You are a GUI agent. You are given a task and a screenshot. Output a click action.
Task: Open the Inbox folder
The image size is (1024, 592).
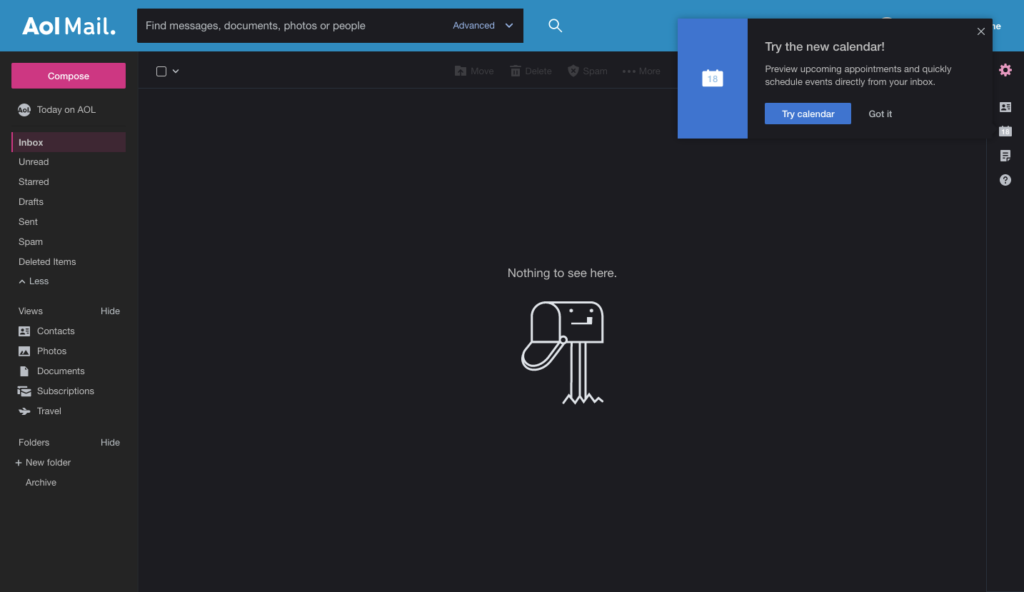click(x=30, y=141)
